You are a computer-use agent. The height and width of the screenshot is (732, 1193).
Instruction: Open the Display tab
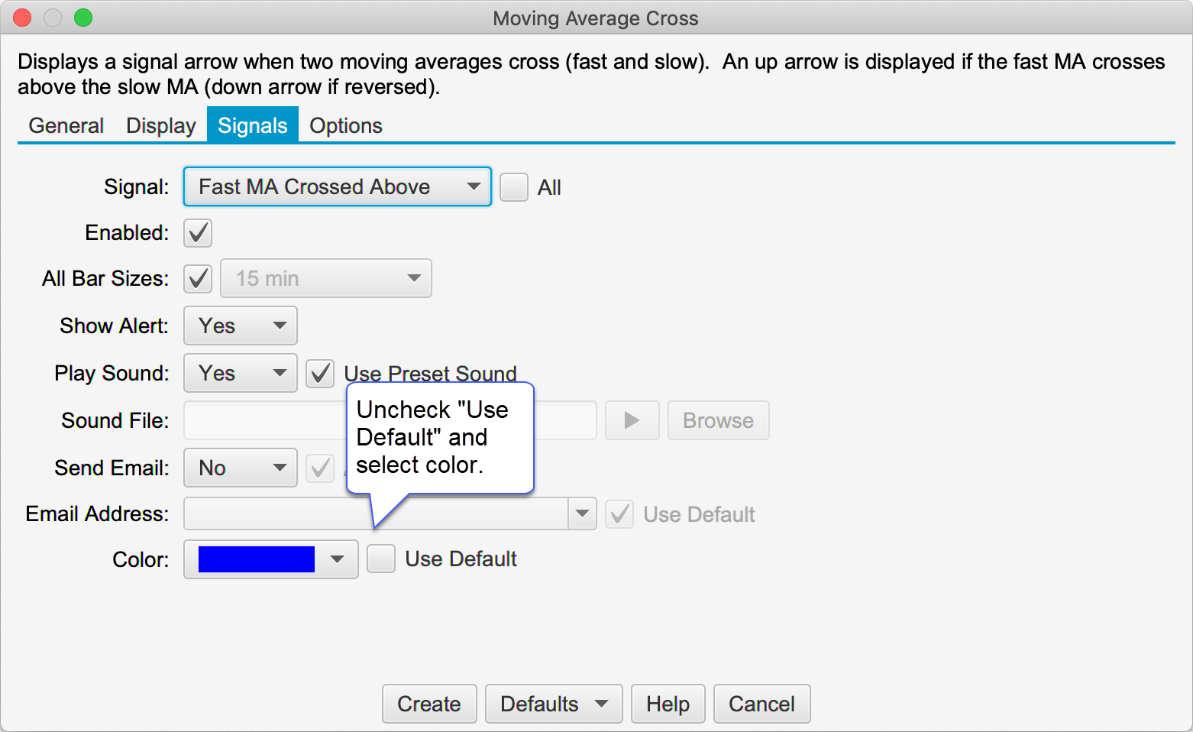(161, 126)
